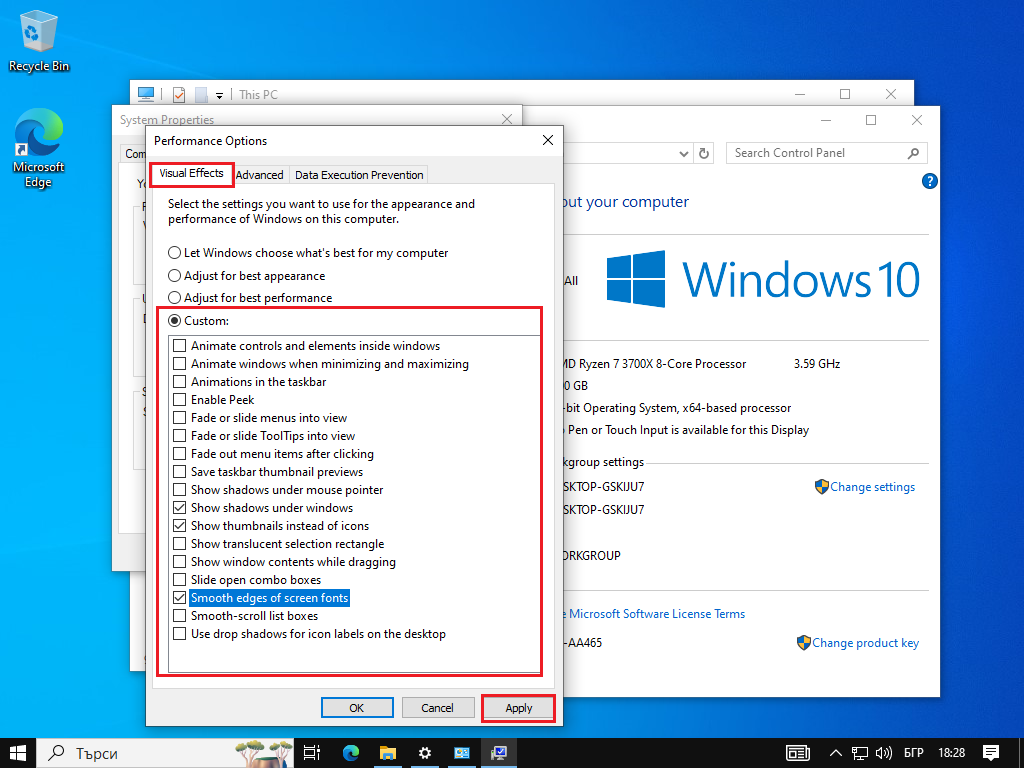Image resolution: width=1024 pixels, height=768 pixels.
Task: Click the БГР language indicator
Action: tap(913, 753)
